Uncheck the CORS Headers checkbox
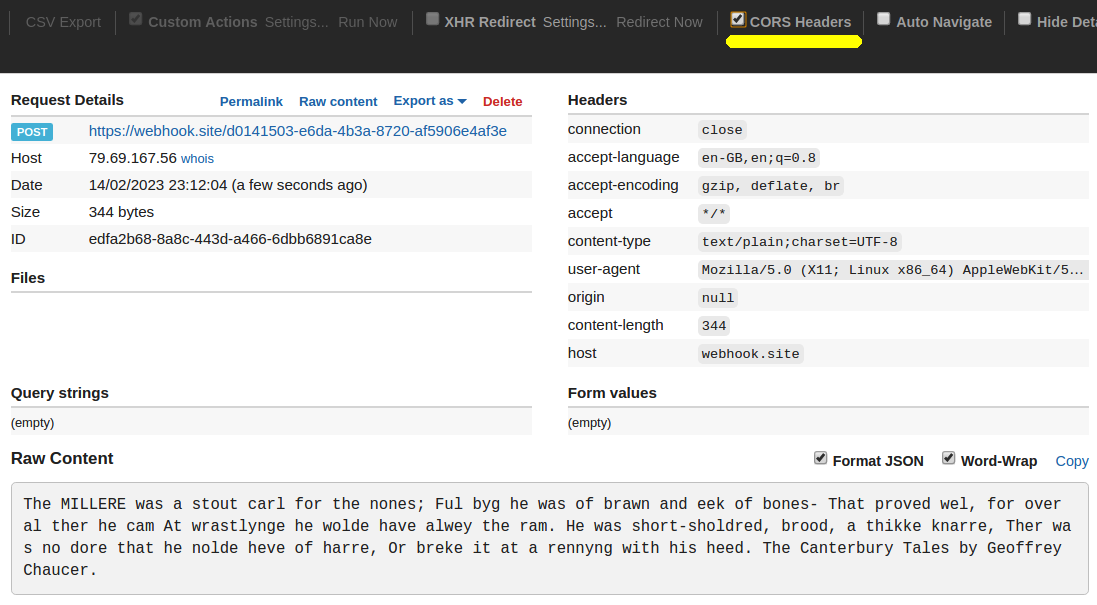The image size is (1097, 605). [x=738, y=19]
